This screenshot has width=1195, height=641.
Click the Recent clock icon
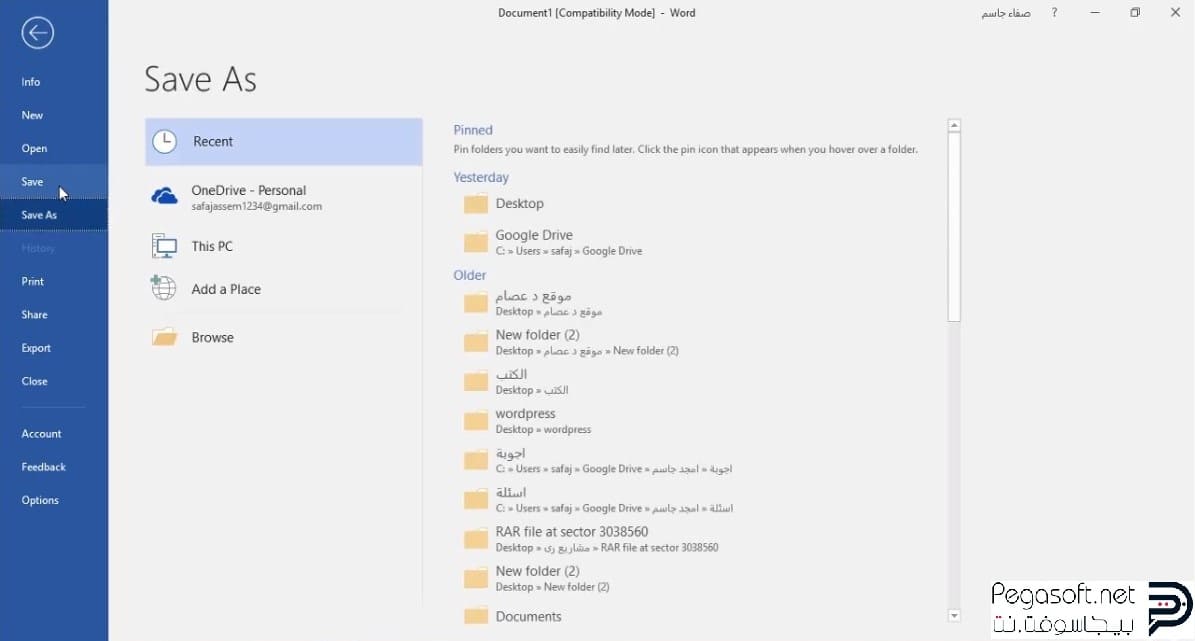coord(165,142)
